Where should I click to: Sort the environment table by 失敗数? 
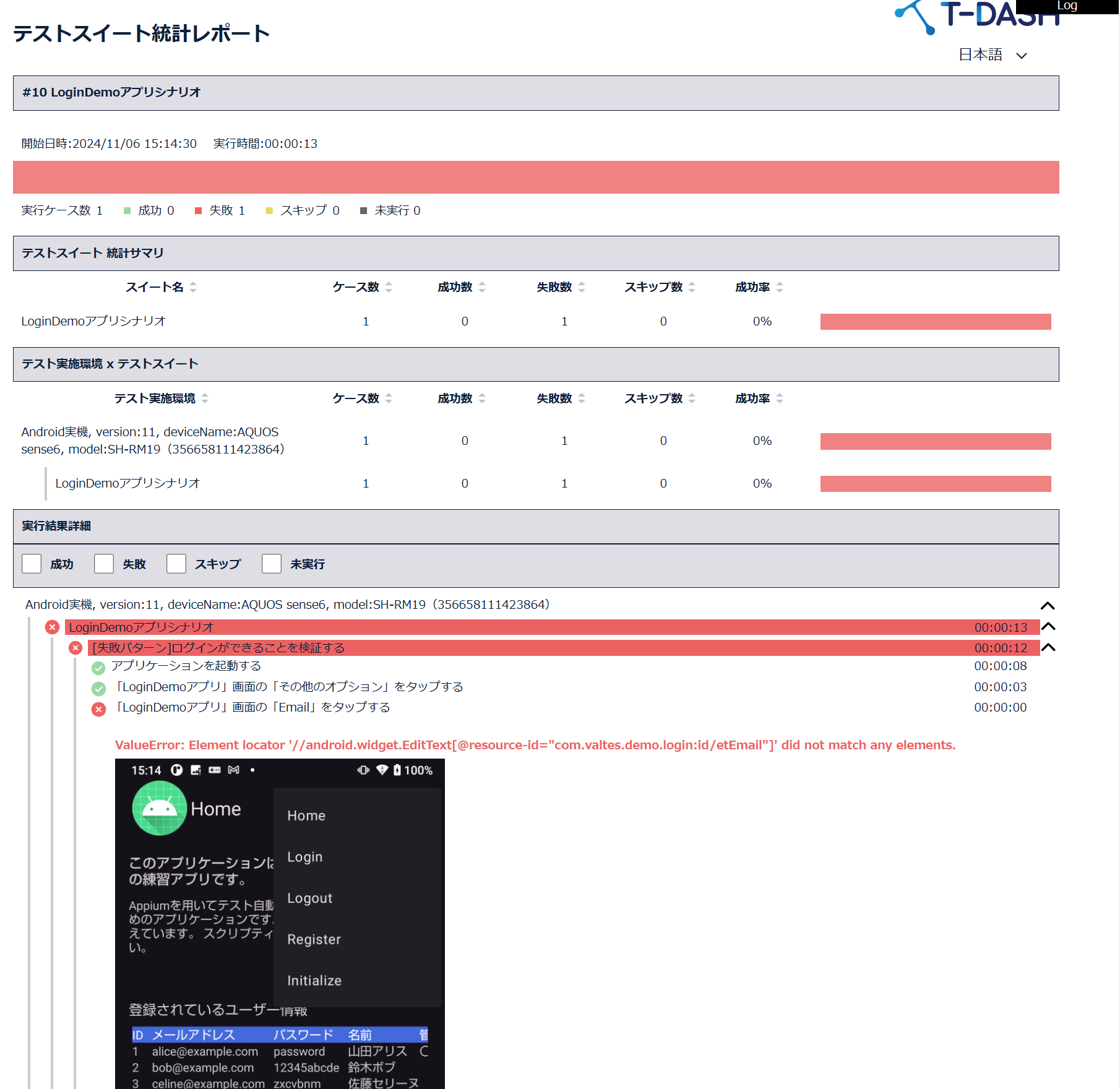[582, 398]
